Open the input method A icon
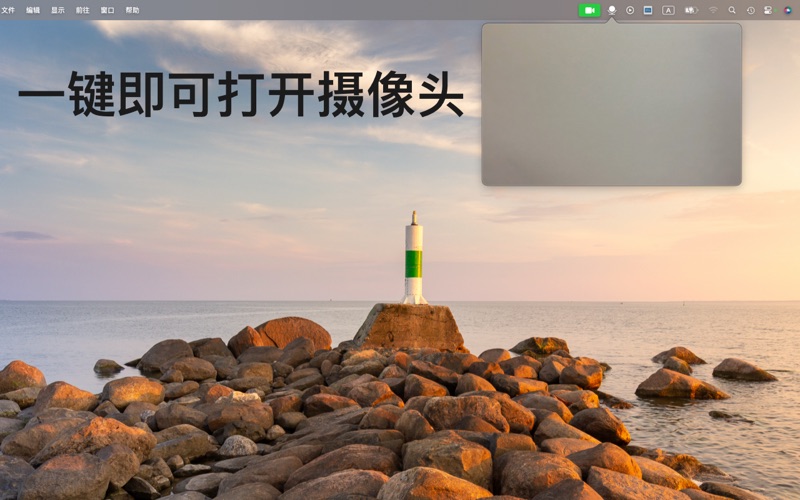800x500 pixels. pos(668,10)
